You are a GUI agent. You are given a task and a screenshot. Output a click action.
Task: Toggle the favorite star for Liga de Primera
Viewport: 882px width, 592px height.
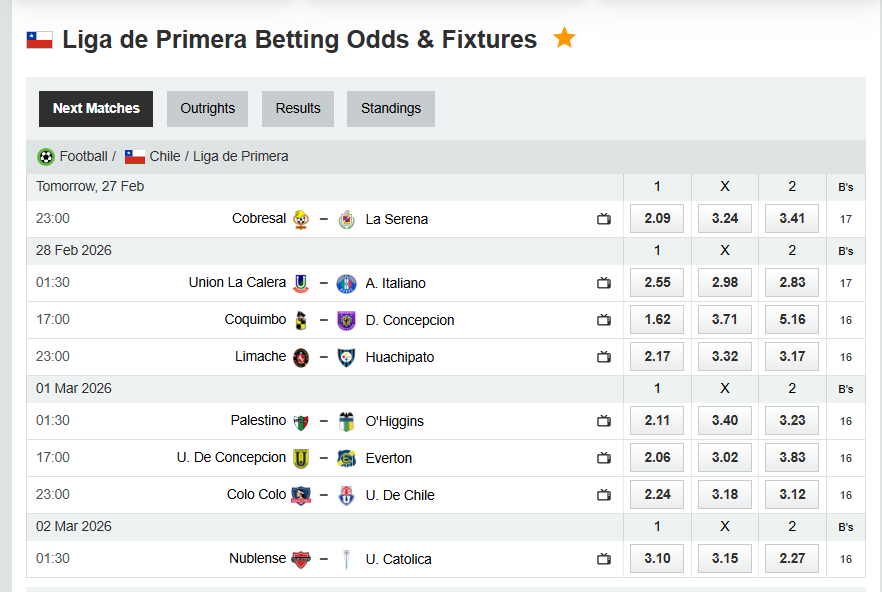pyautogui.click(x=564, y=37)
